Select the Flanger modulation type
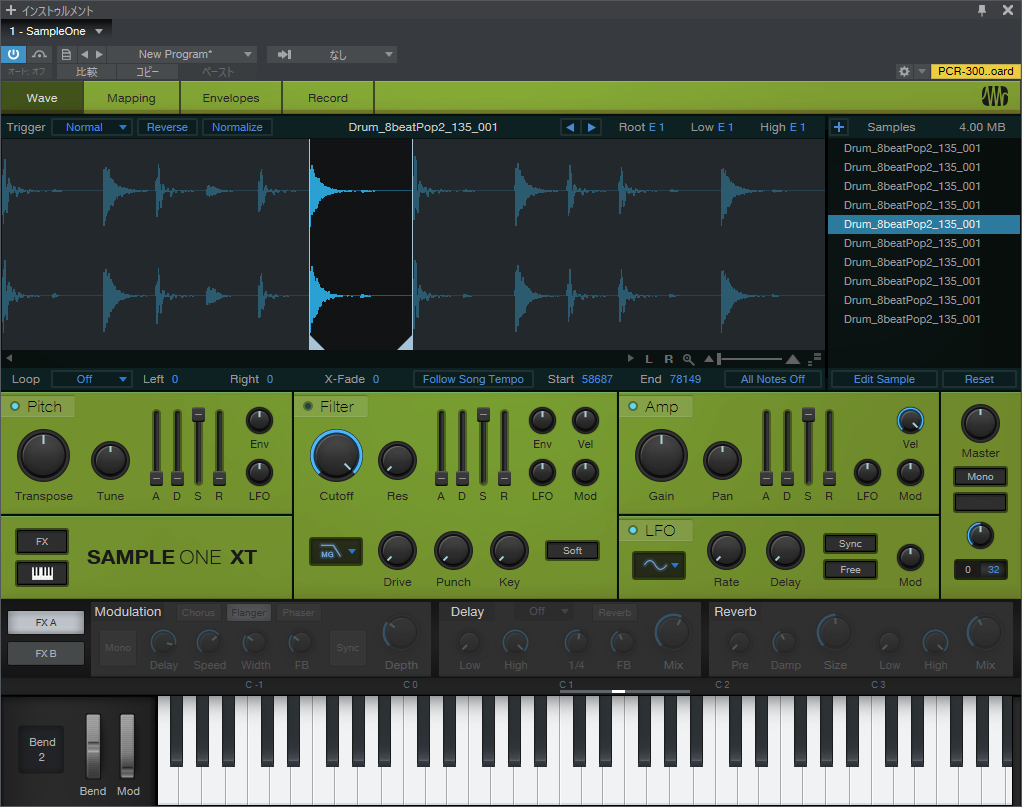 (x=248, y=613)
